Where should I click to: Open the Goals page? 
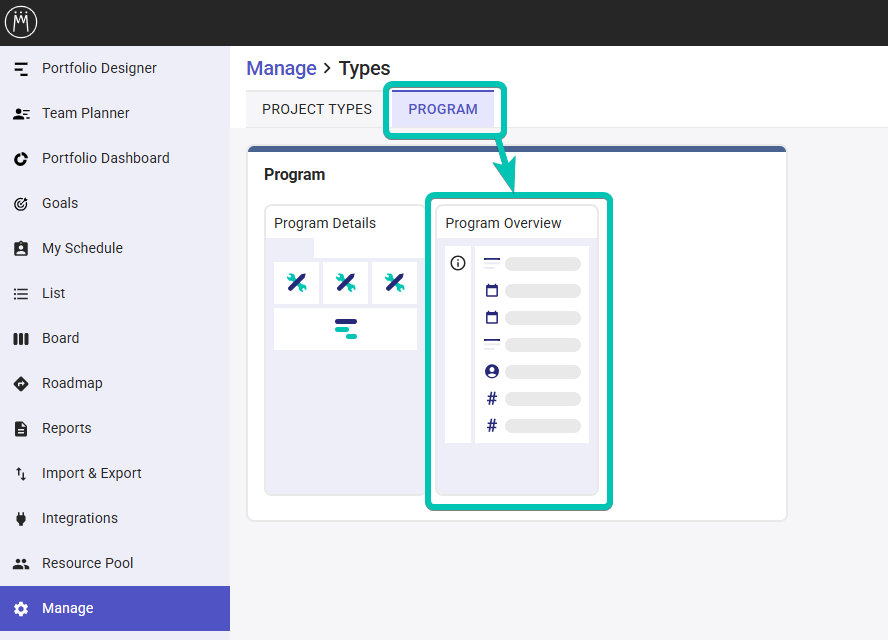(x=59, y=203)
